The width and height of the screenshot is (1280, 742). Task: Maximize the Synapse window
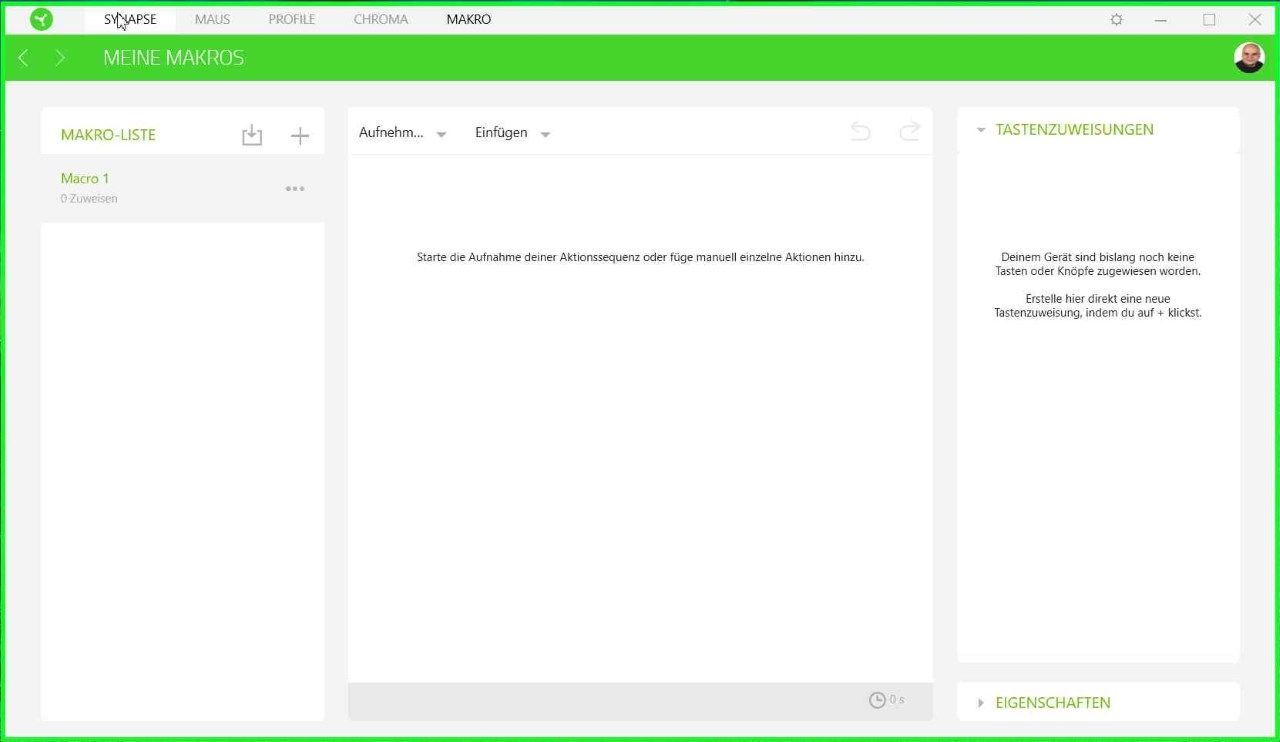pos(1209,19)
